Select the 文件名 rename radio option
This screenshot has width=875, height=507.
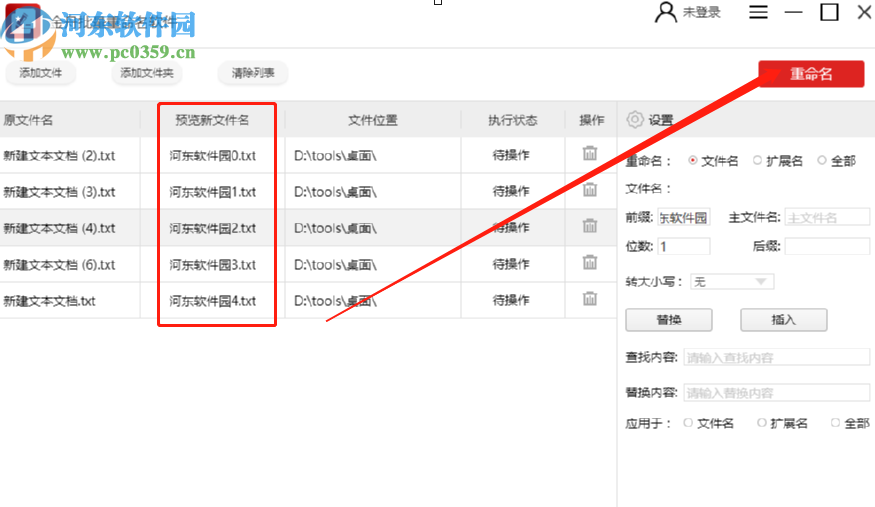(693, 161)
